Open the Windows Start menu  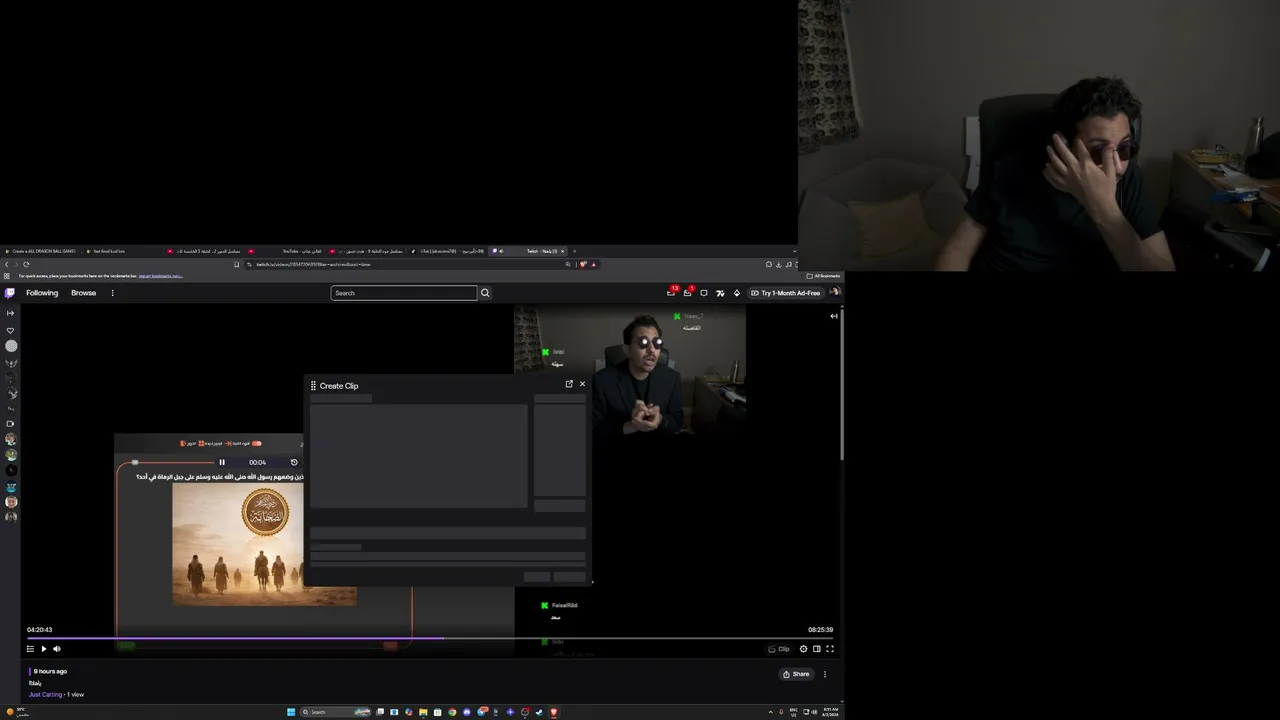pos(291,712)
